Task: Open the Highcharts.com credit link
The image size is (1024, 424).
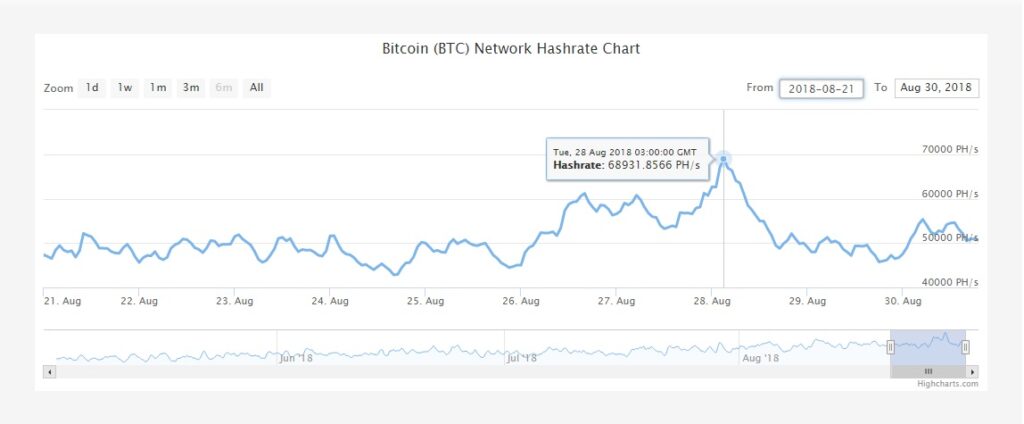Action: [x=948, y=384]
